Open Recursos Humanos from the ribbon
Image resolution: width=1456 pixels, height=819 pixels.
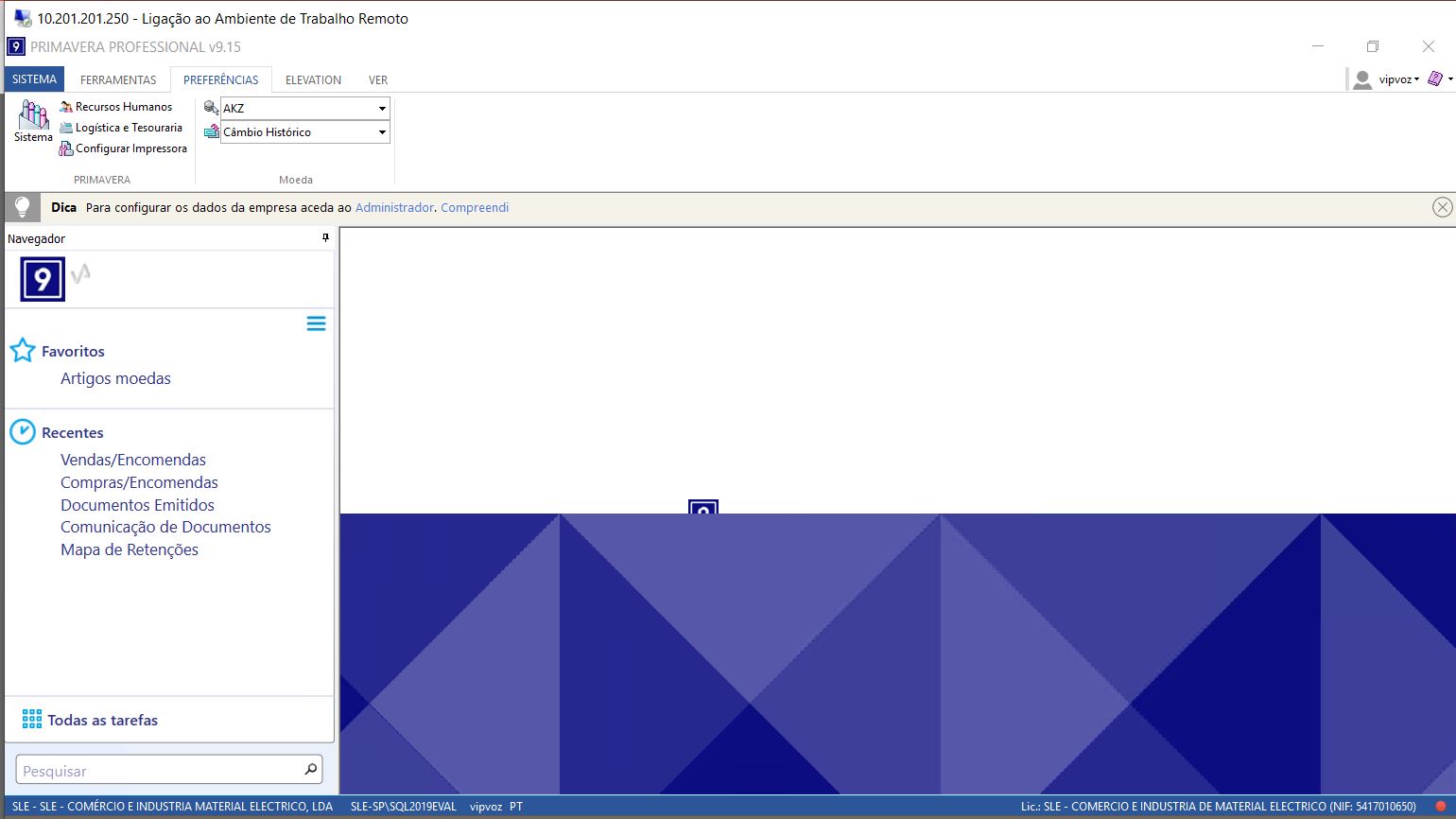coord(123,107)
